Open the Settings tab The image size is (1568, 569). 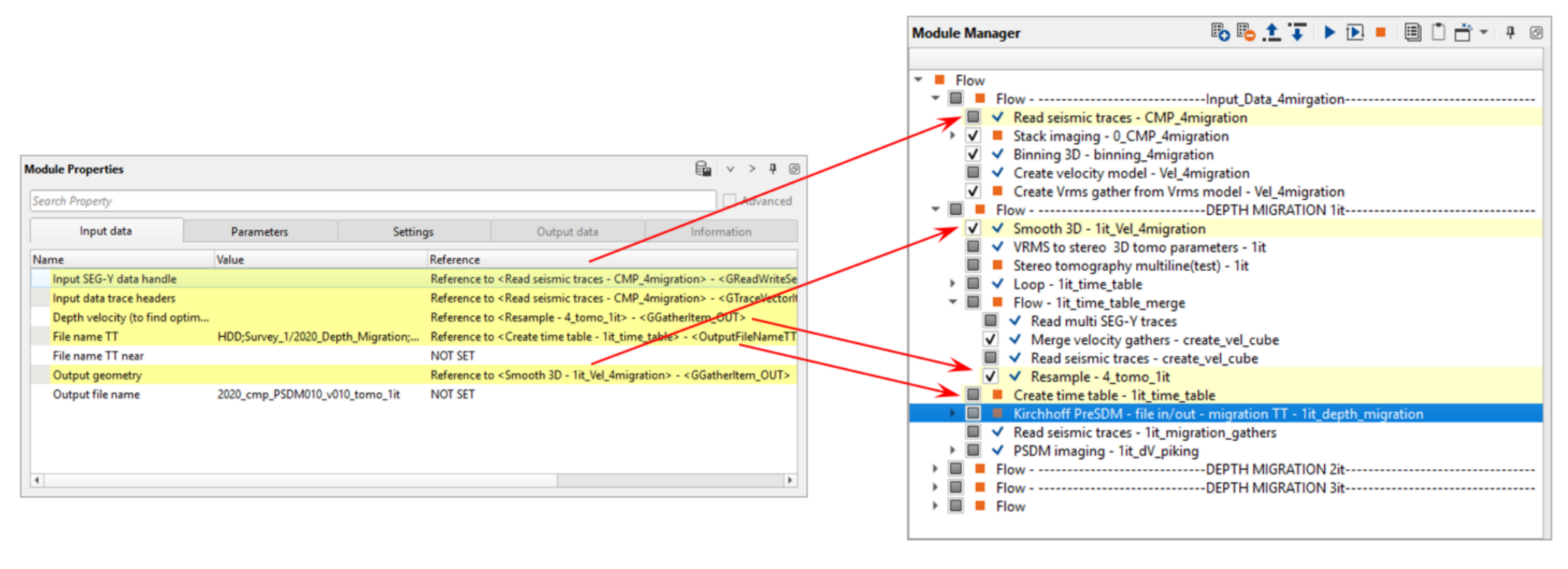[413, 231]
